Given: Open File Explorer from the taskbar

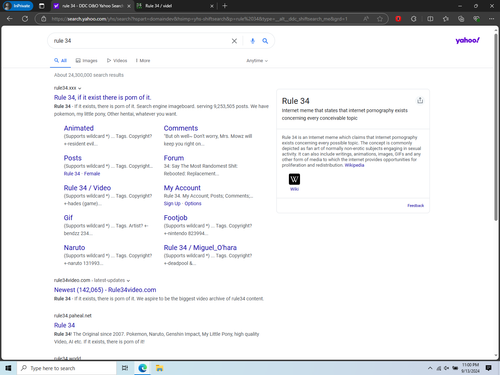Looking at the screenshot, I should point(160,368).
